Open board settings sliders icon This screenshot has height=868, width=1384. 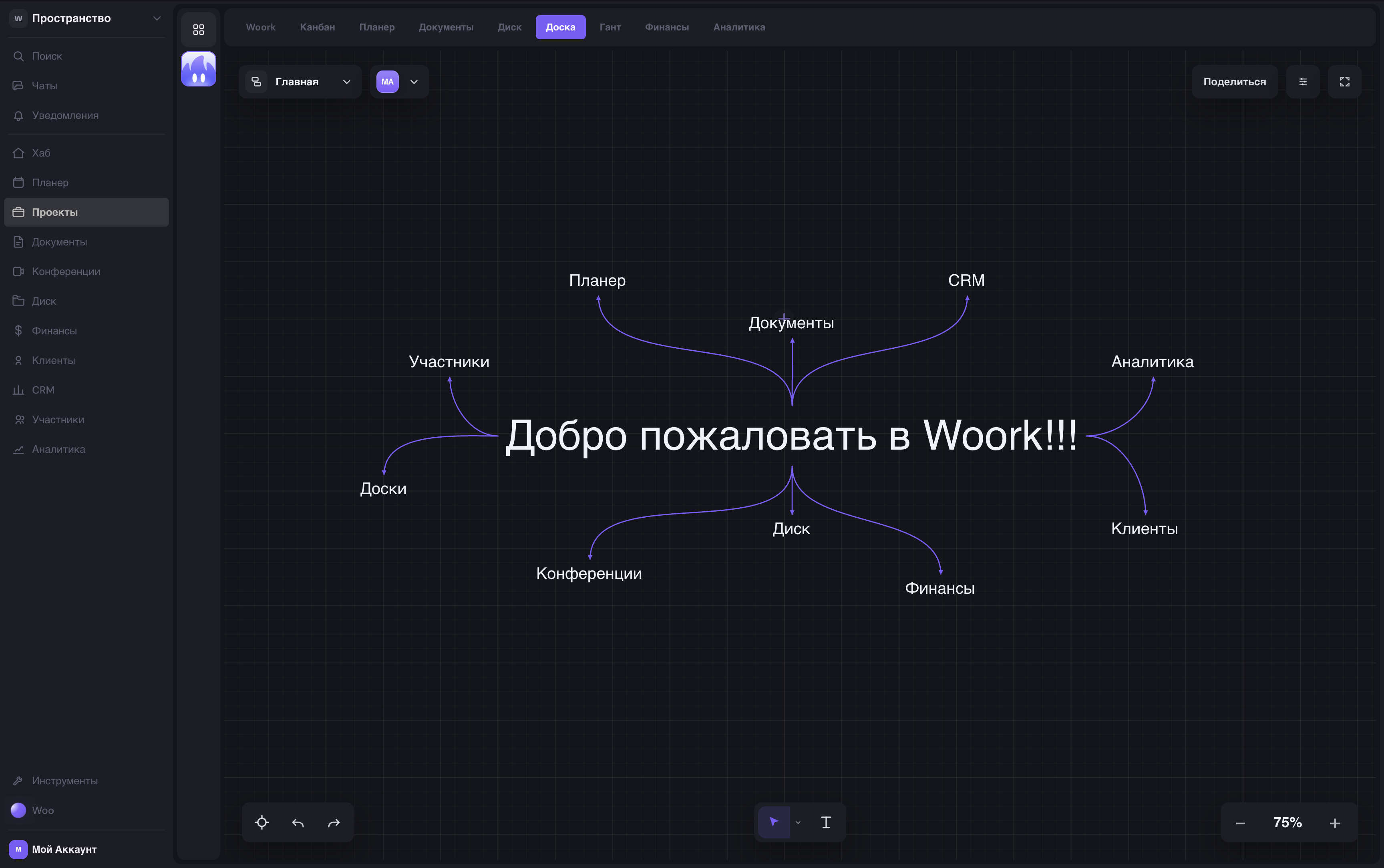[x=1303, y=82]
